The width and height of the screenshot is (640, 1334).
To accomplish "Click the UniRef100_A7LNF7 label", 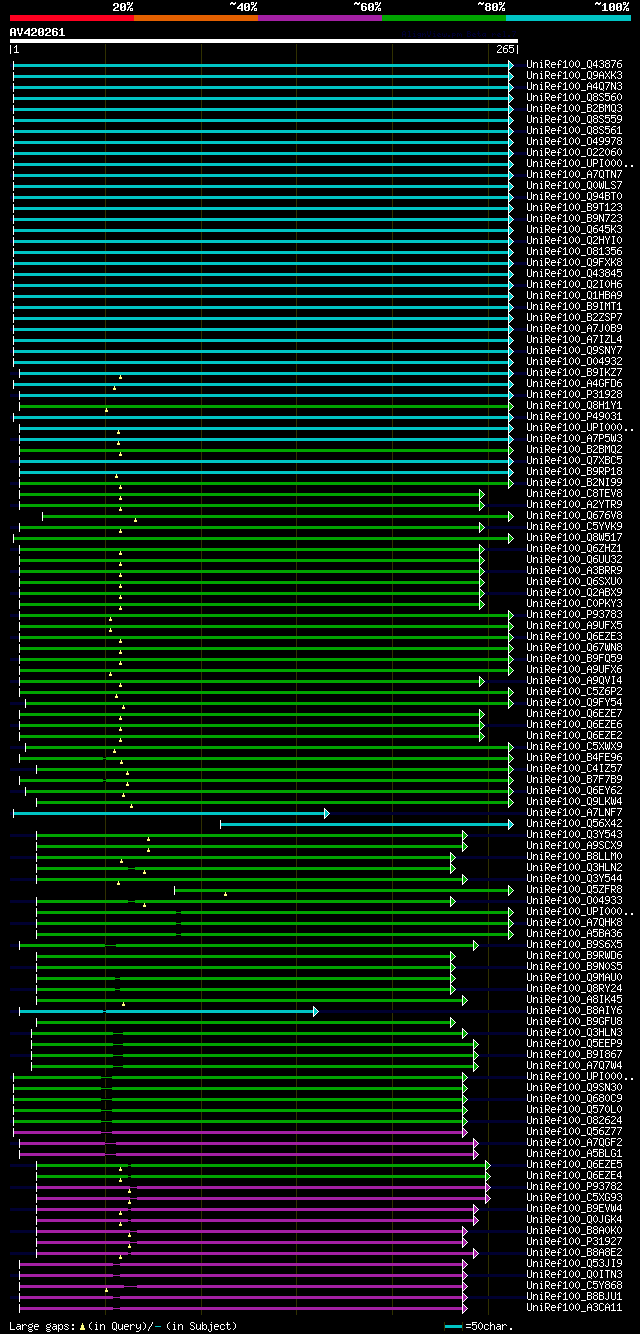I will (x=574, y=813).
